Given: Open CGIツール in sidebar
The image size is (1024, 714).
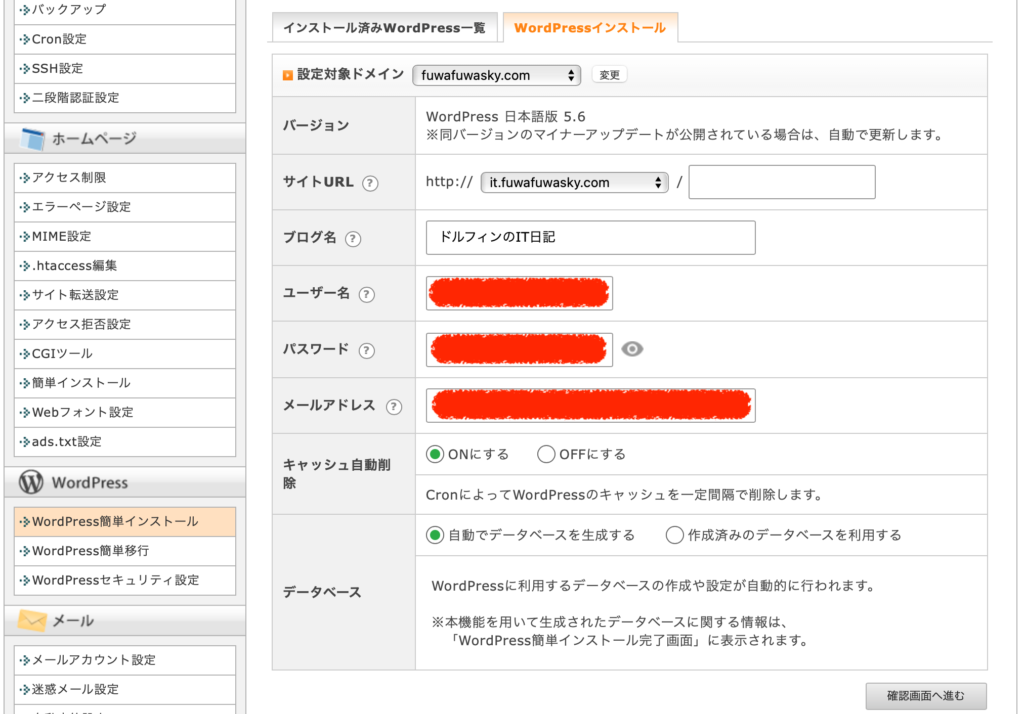Looking at the screenshot, I should tap(125, 354).
